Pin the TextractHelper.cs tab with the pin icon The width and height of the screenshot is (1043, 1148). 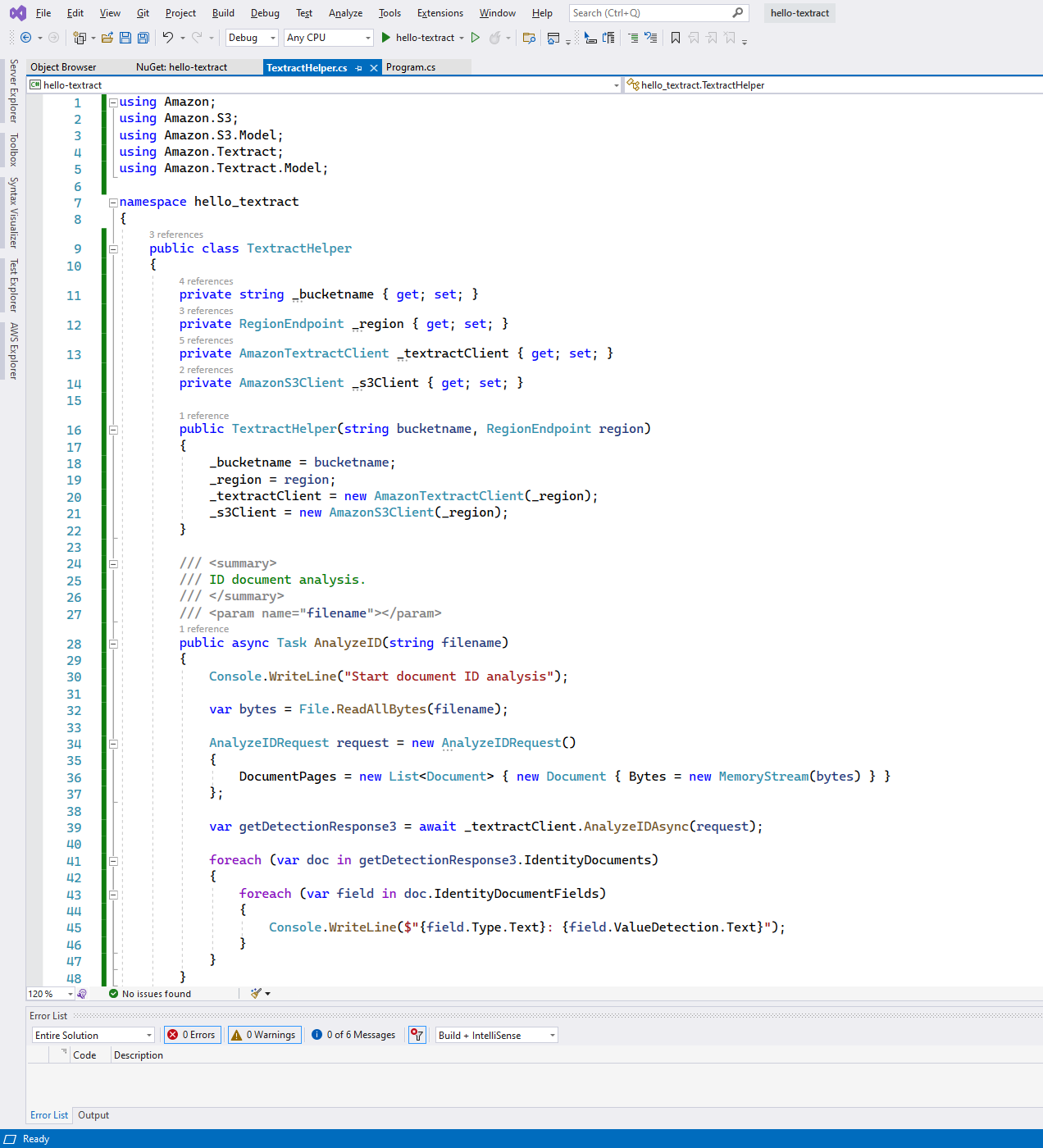(359, 68)
